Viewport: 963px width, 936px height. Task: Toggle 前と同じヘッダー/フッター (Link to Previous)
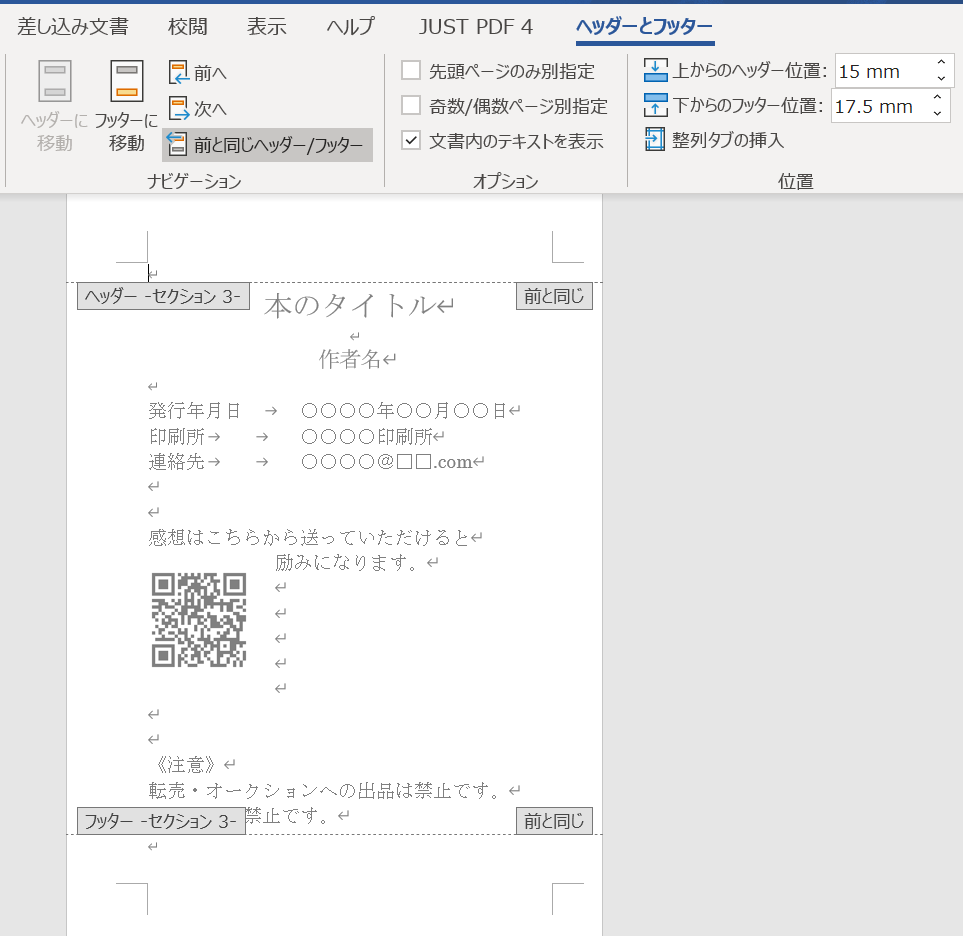click(x=267, y=145)
